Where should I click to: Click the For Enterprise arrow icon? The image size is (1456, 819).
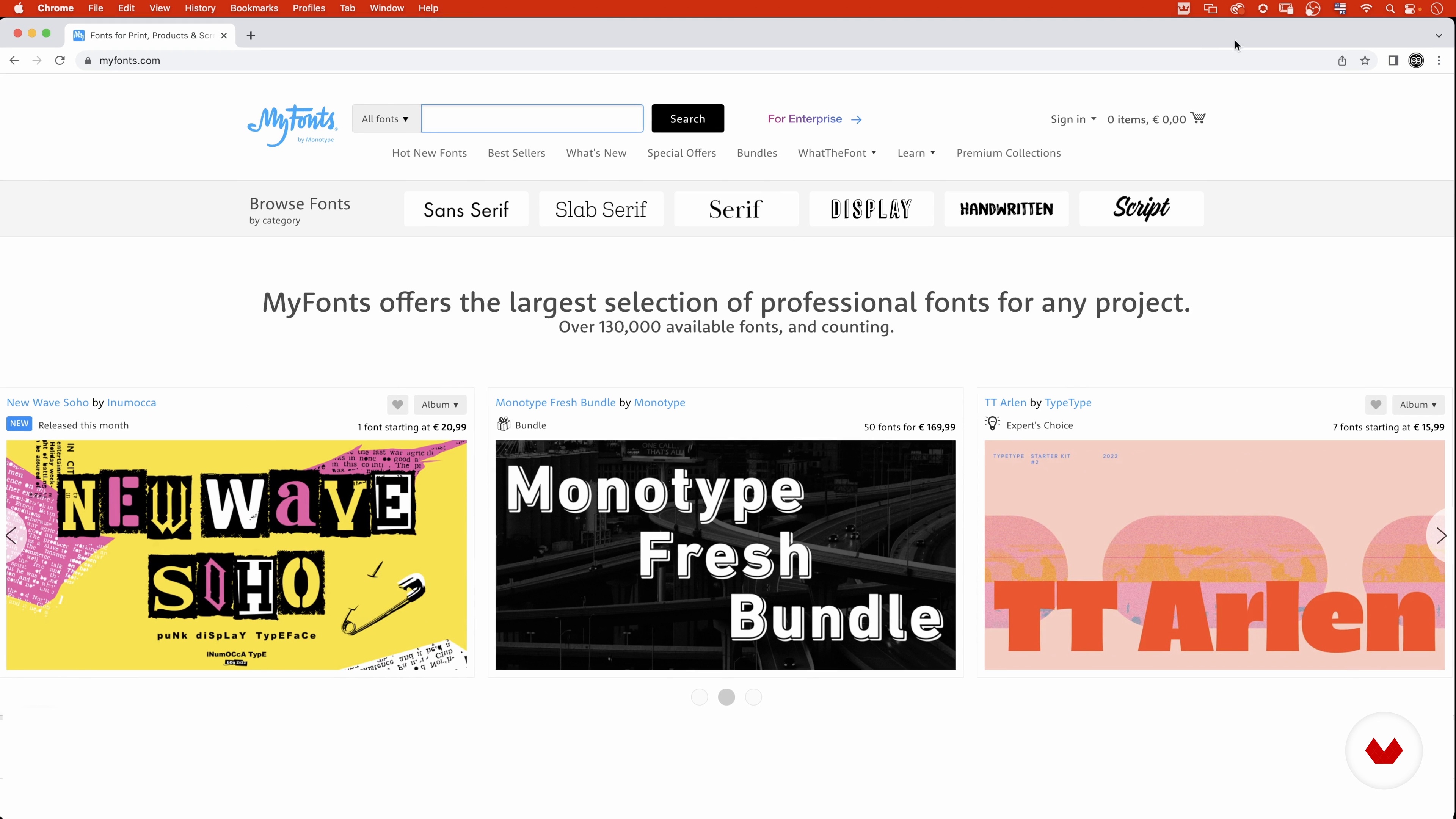tap(856, 119)
